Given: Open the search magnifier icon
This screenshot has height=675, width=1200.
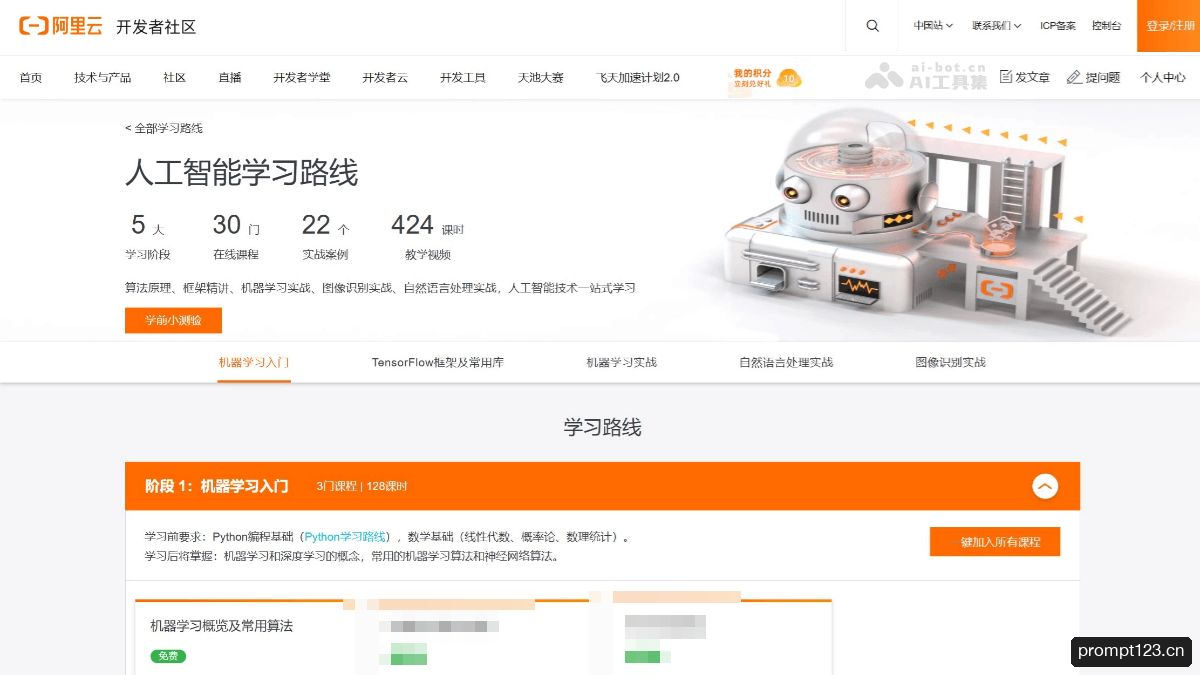Looking at the screenshot, I should coord(873,26).
